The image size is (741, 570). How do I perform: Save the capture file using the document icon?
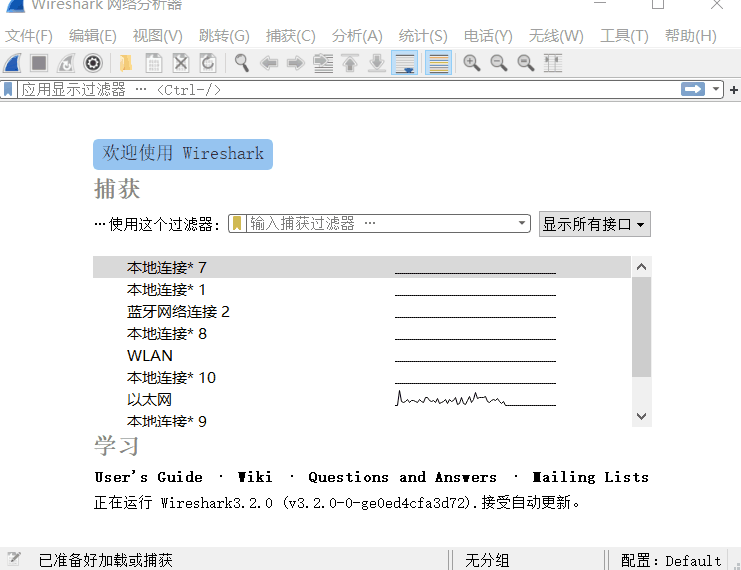[154, 63]
